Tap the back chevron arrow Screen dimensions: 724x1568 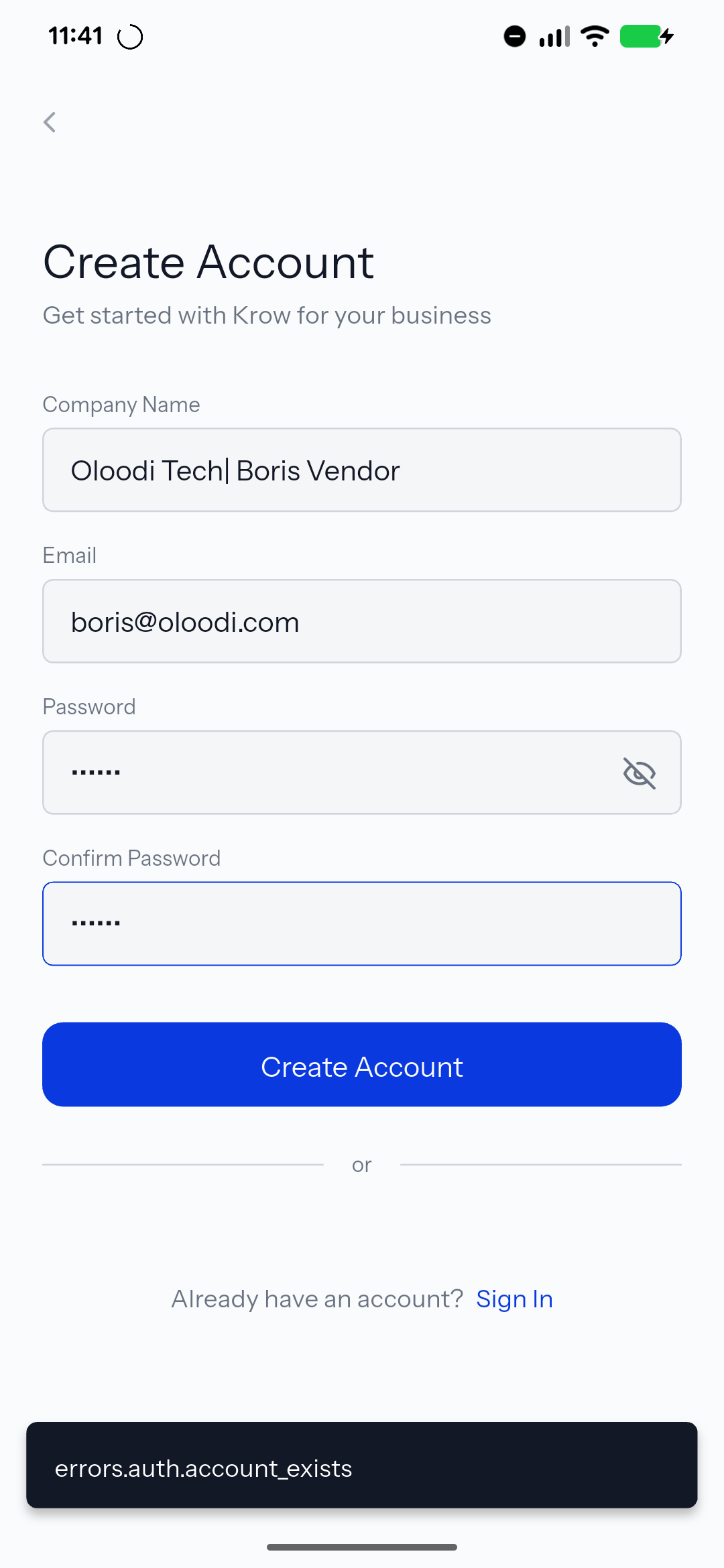tap(50, 122)
